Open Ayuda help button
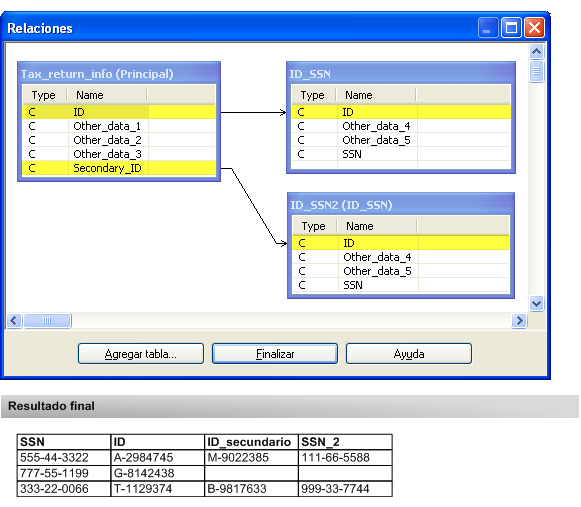The image size is (581, 507). [409, 354]
